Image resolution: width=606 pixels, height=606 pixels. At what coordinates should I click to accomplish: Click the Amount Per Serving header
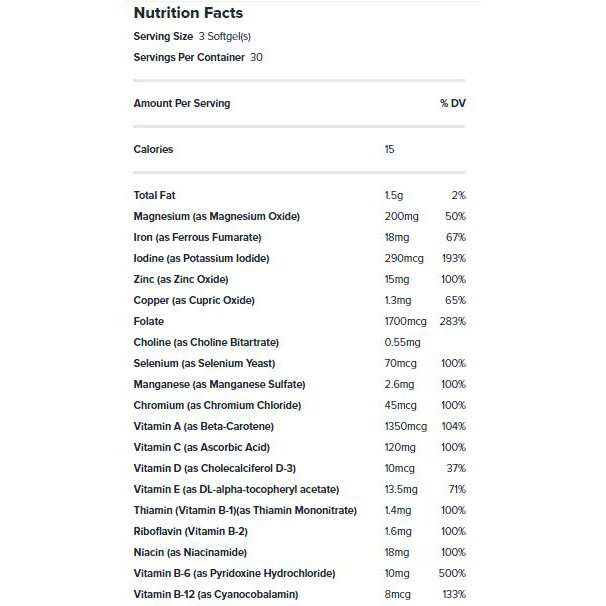(x=182, y=103)
